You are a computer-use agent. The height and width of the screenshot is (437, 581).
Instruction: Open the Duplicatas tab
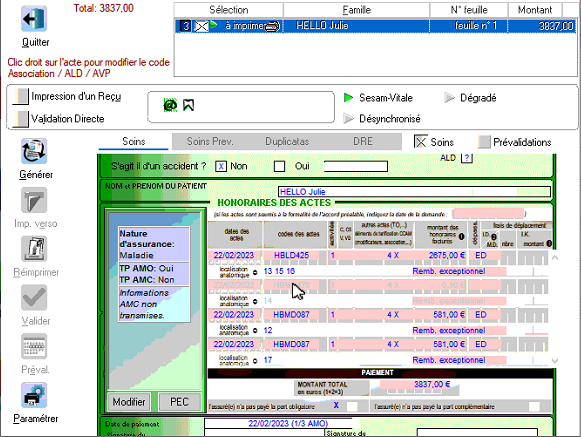click(x=287, y=142)
